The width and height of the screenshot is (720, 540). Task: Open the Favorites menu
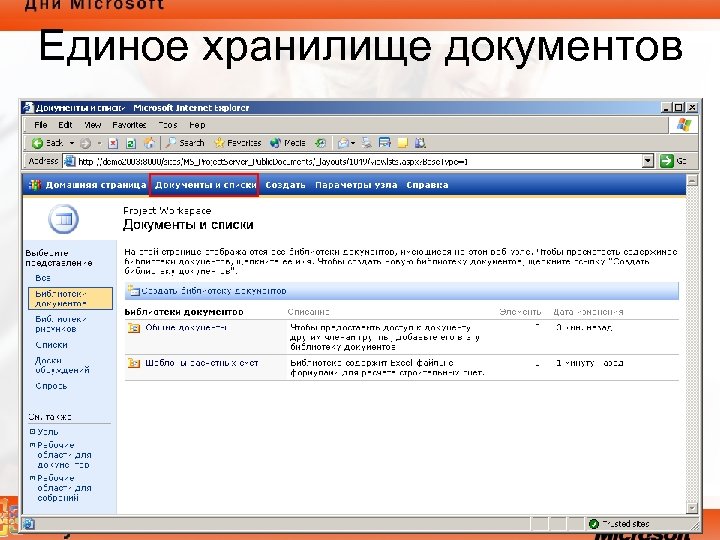click(x=129, y=125)
